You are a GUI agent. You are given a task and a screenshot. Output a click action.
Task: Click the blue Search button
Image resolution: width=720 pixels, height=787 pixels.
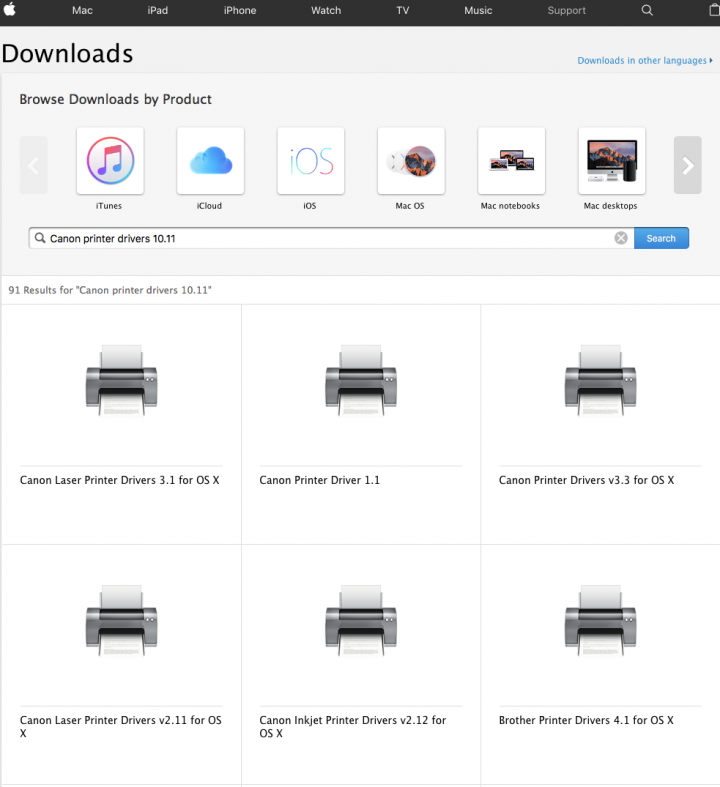(661, 238)
